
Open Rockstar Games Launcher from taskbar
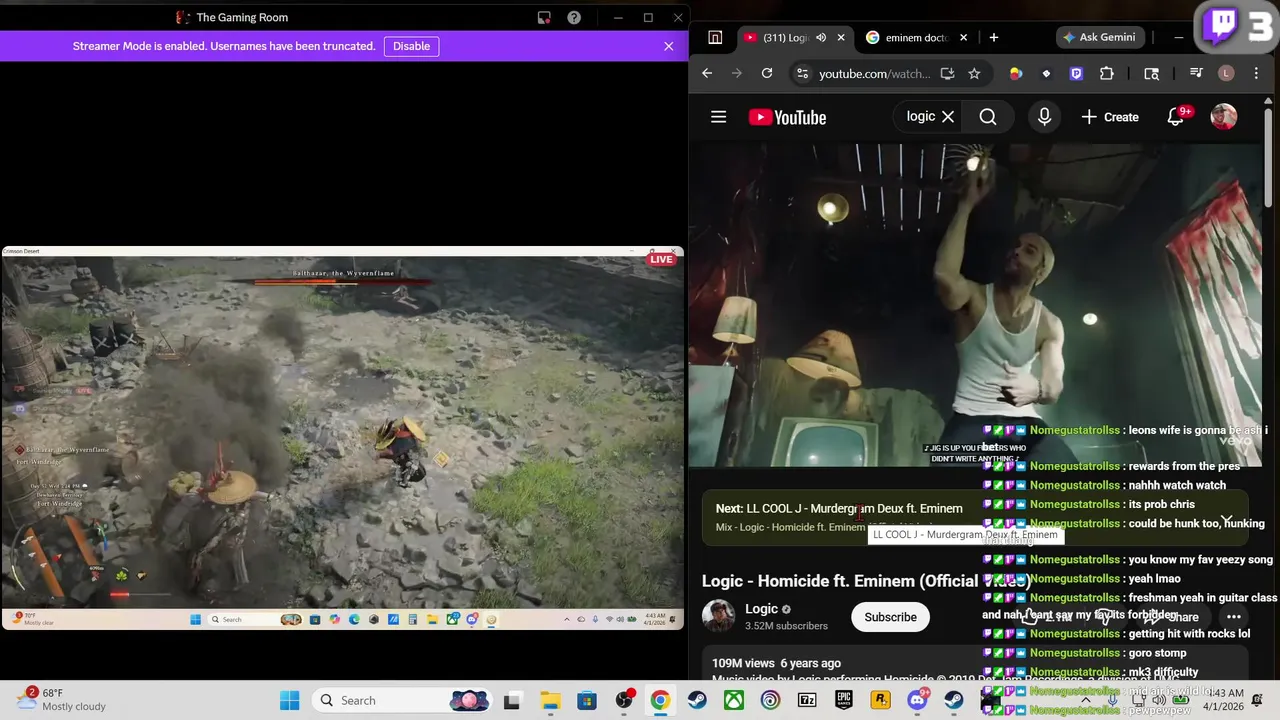(880, 700)
